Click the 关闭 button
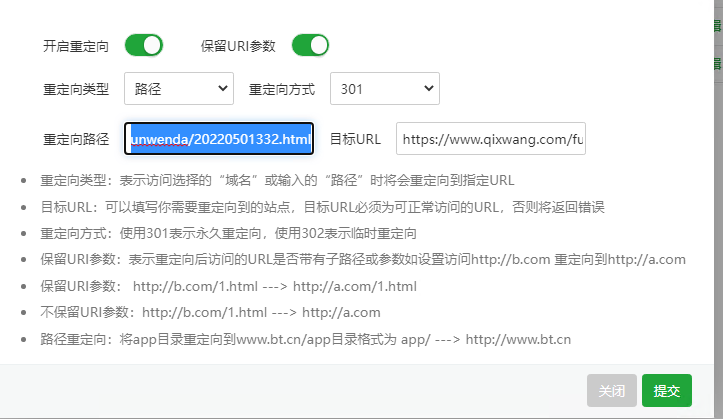Image resolution: width=723 pixels, height=419 pixels. (x=611, y=391)
